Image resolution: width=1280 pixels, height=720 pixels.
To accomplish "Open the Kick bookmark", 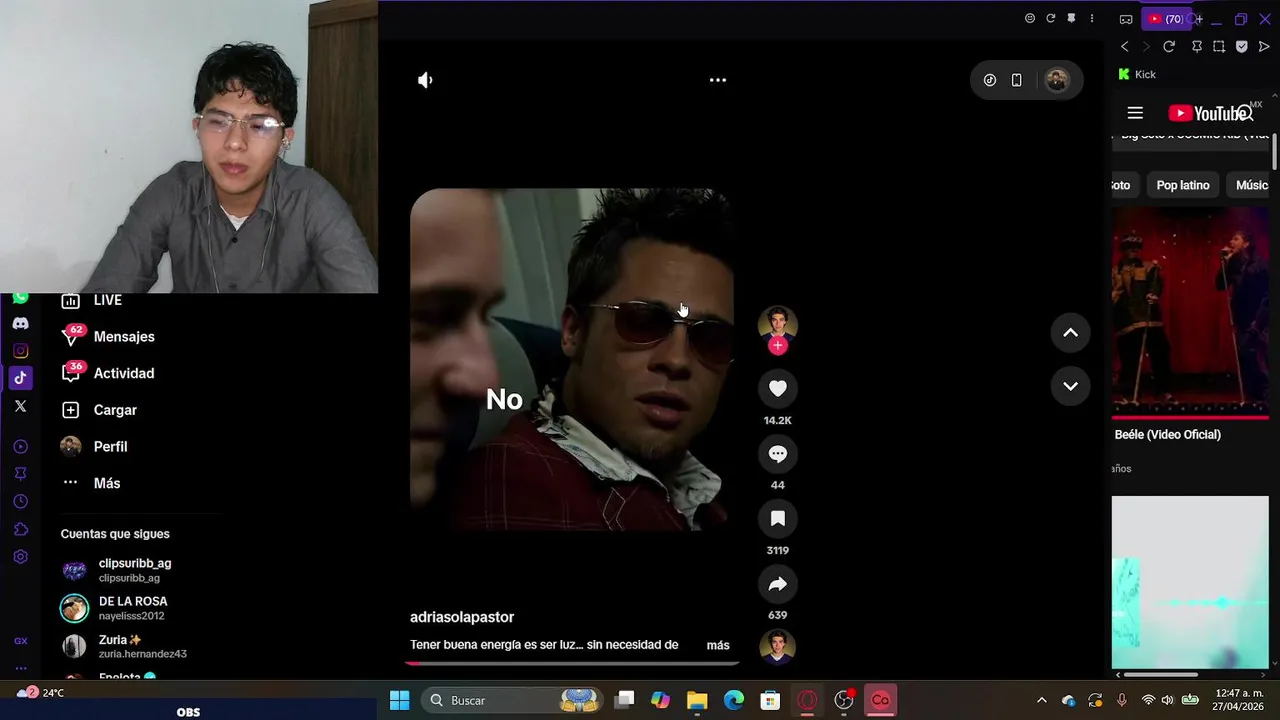I will click(x=1137, y=74).
